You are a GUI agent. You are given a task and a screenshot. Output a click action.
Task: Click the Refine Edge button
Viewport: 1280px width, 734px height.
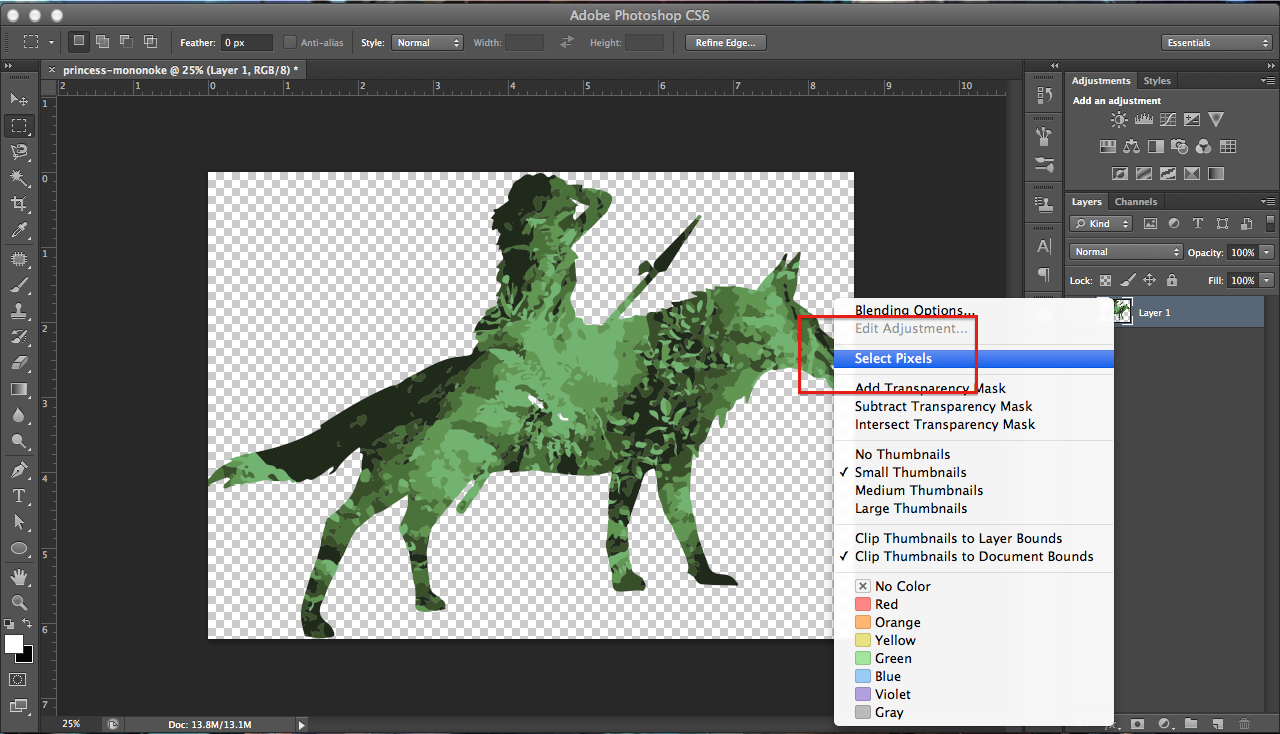coord(726,43)
